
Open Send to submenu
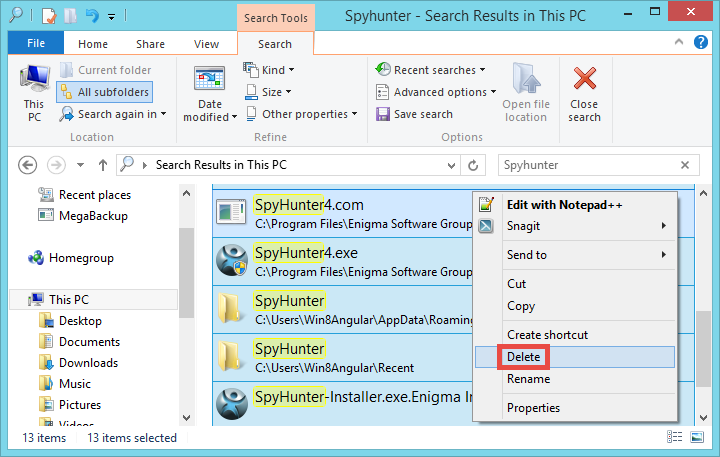click(x=576, y=255)
